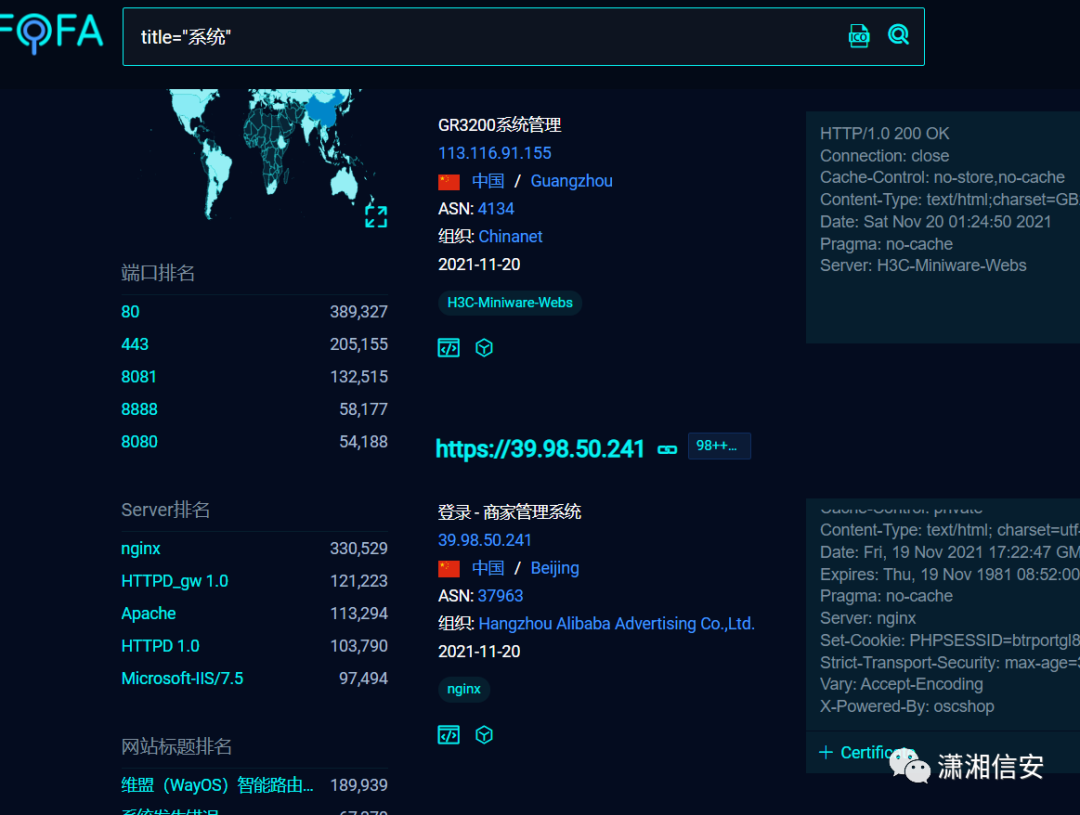Filter results by port 443
The width and height of the screenshot is (1080, 815).
pos(135,344)
